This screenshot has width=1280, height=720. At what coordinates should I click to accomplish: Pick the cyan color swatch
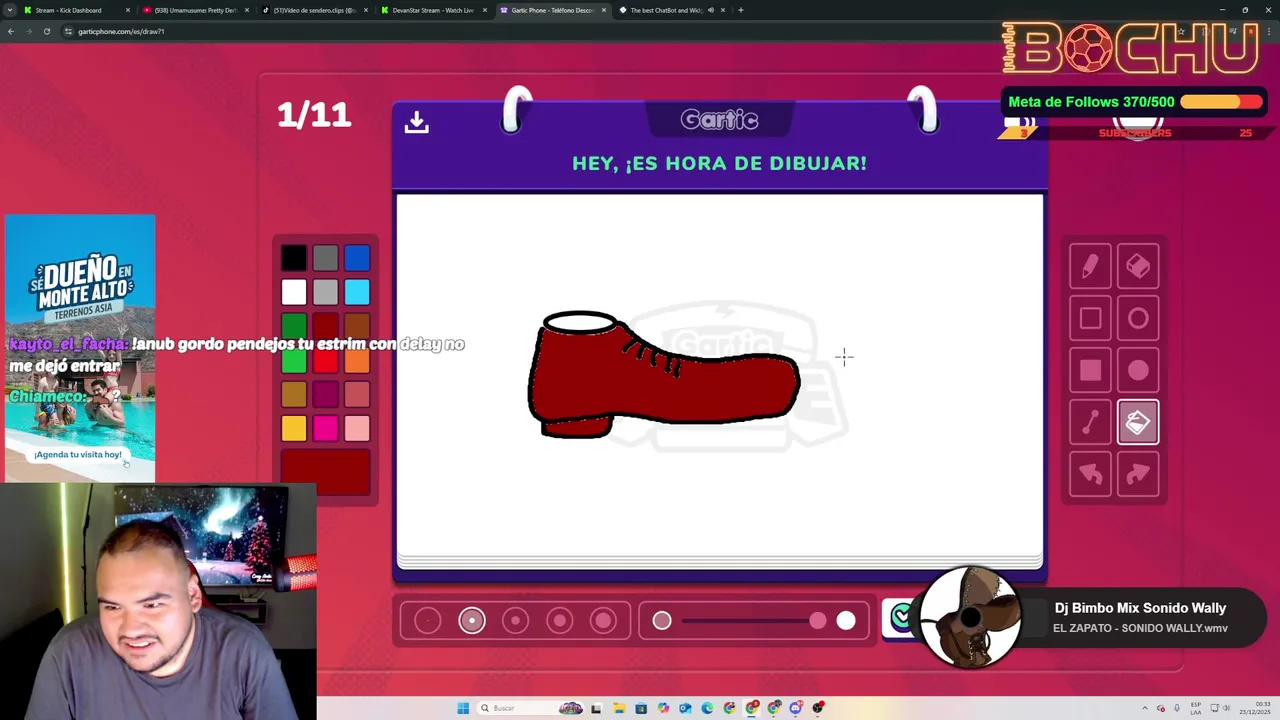(x=357, y=292)
